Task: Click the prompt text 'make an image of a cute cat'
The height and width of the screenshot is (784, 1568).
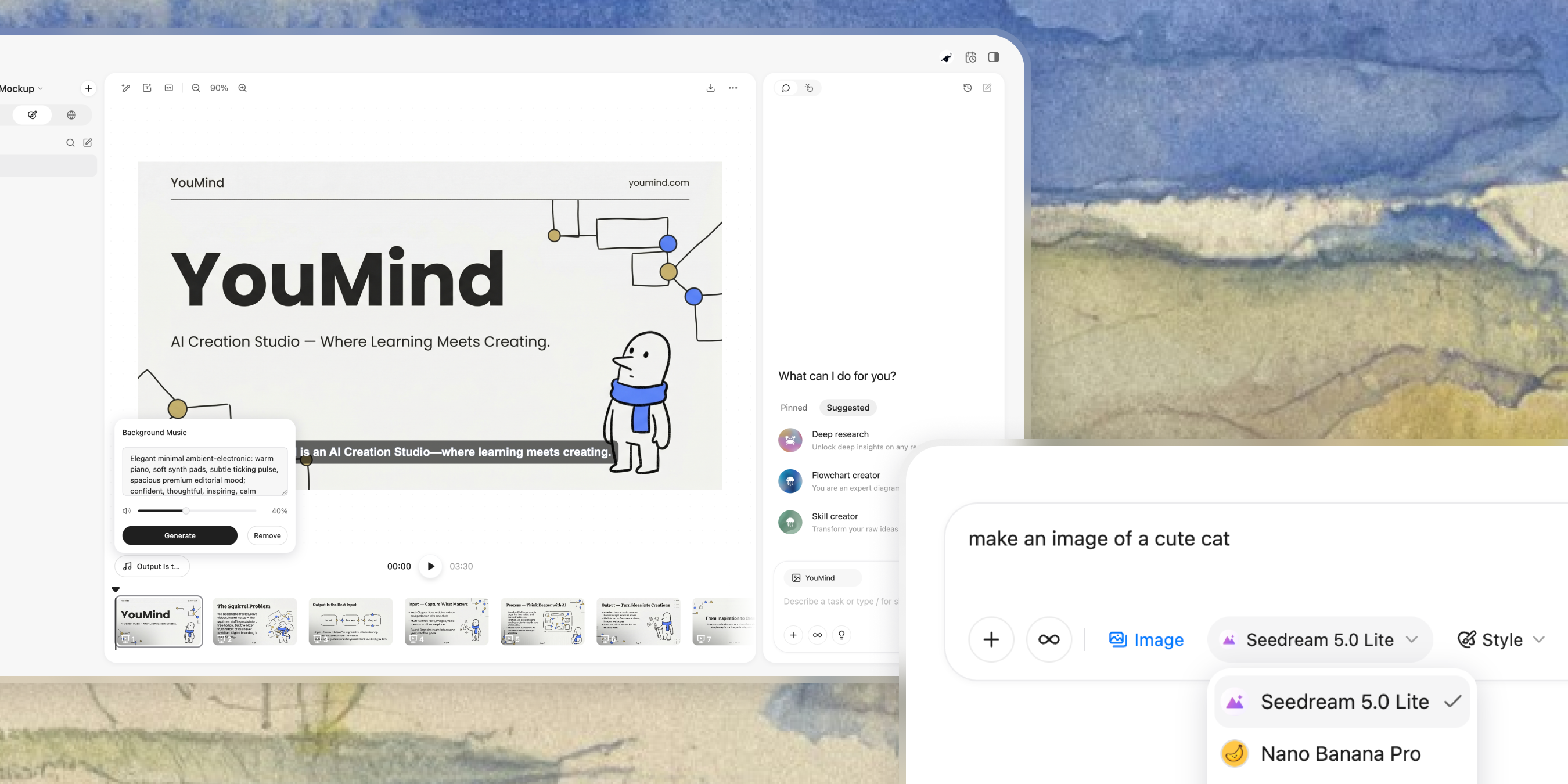Action: [1099, 539]
